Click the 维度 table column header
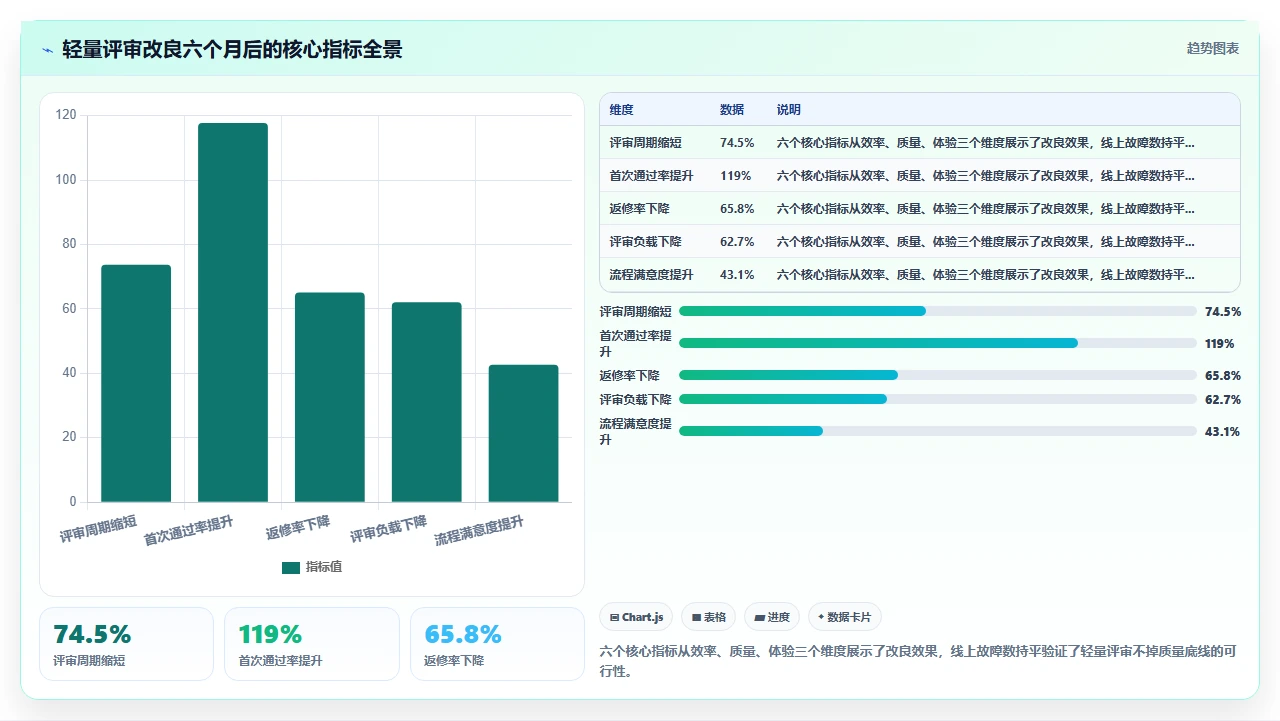 [x=621, y=110]
